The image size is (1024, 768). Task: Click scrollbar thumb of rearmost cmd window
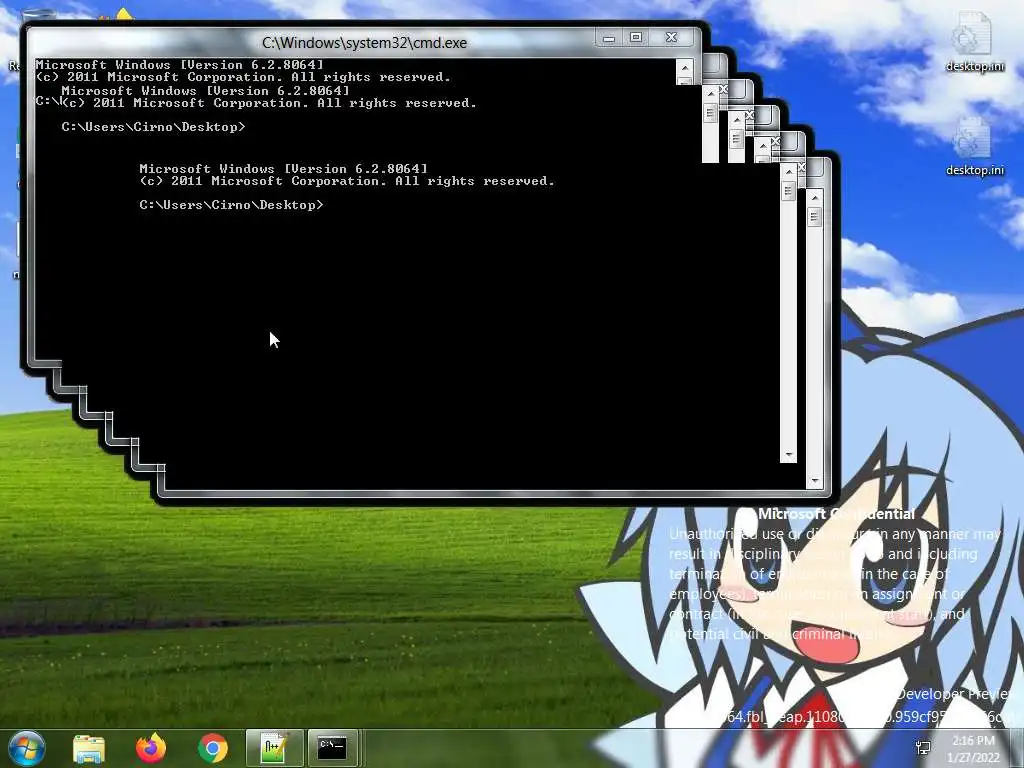pyautogui.click(x=814, y=217)
